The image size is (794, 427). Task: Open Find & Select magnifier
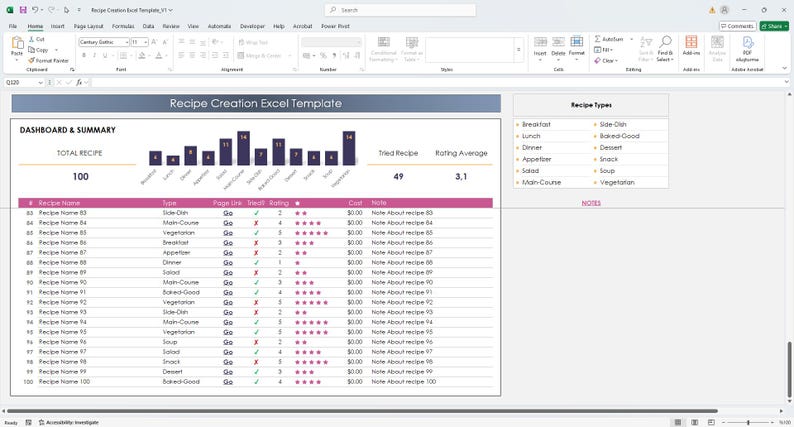[x=665, y=49]
